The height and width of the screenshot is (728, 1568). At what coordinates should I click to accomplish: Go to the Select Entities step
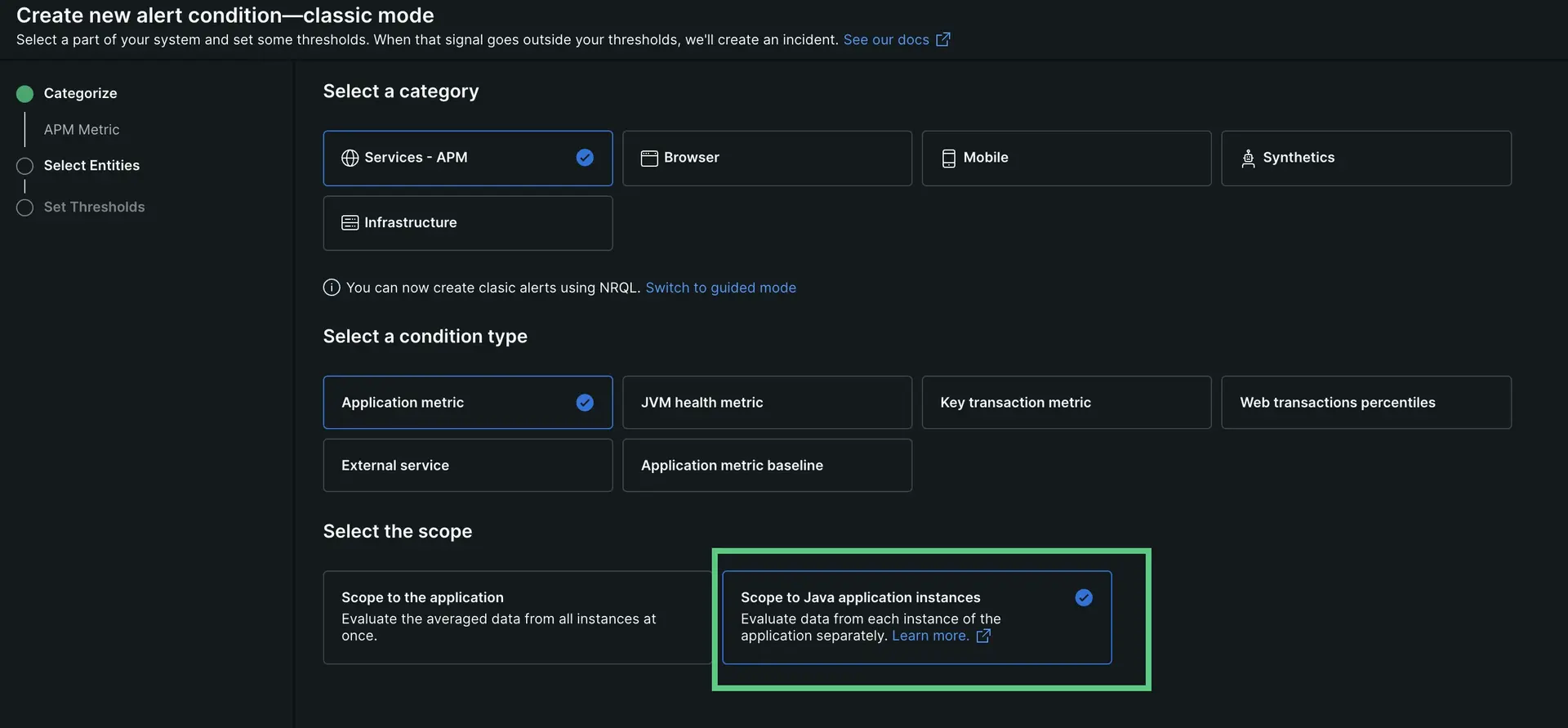[x=91, y=165]
